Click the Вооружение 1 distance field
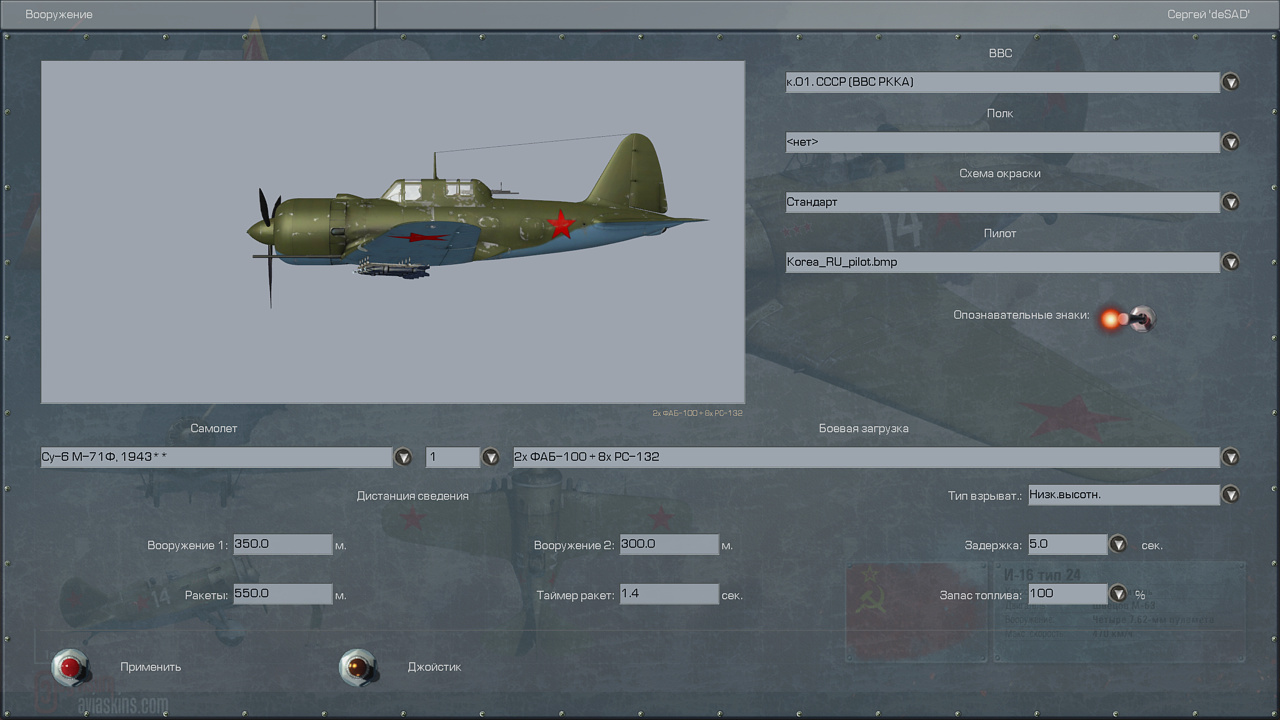The height and width of the screenshot is (720, 1280). (282, 545)
